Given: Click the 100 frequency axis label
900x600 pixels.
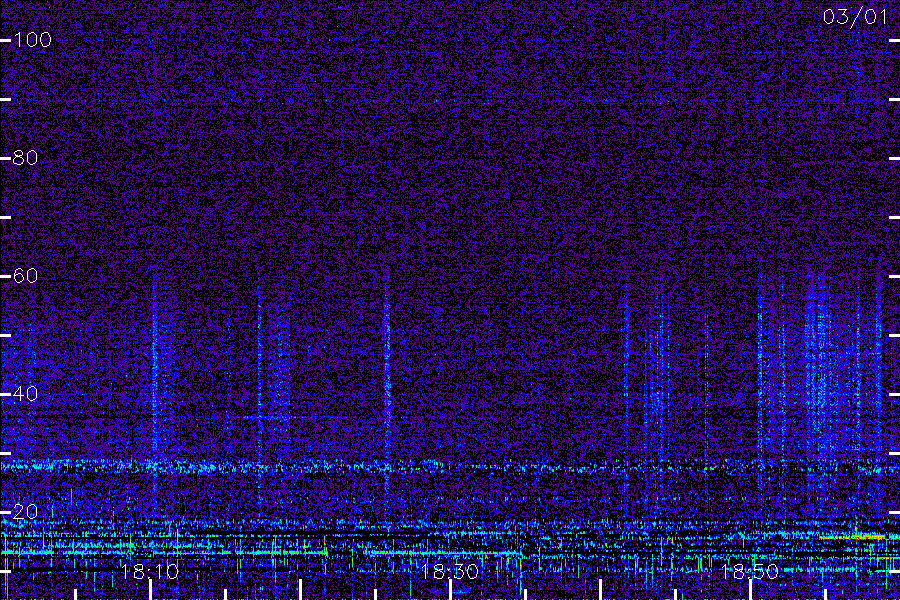Looking at the screenshot, I should [x=33, y=40].
